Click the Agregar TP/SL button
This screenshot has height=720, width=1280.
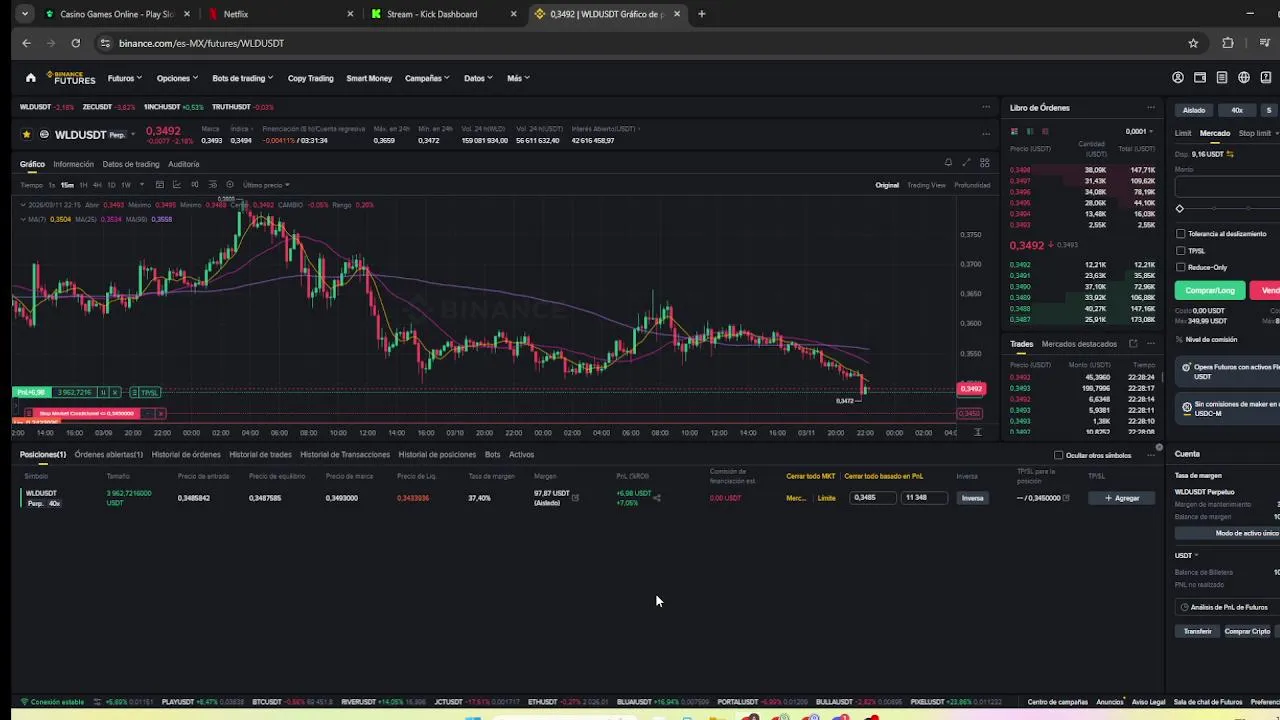[1122, 498]
